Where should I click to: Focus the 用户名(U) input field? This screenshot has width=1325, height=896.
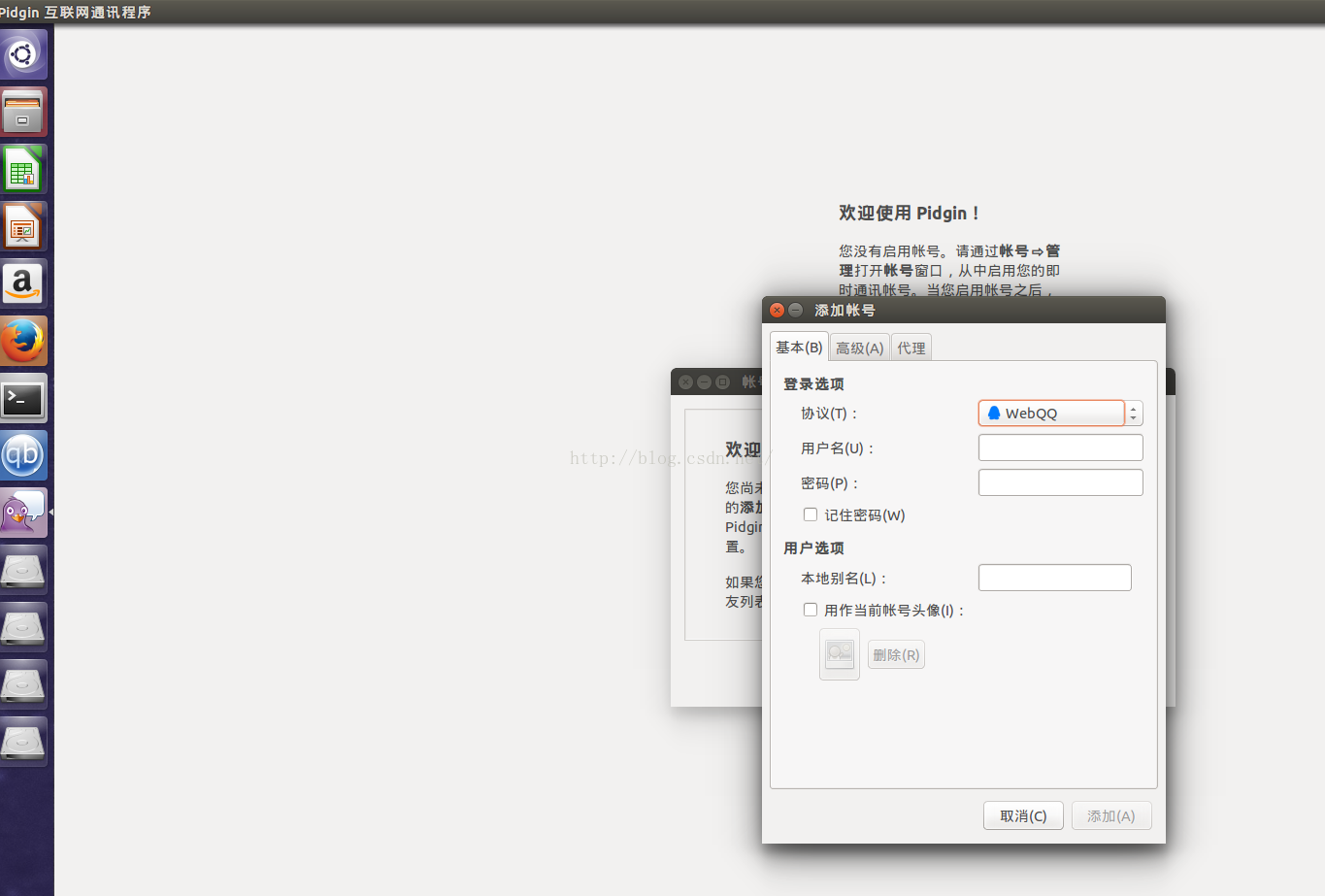(x=1060, y=448)
